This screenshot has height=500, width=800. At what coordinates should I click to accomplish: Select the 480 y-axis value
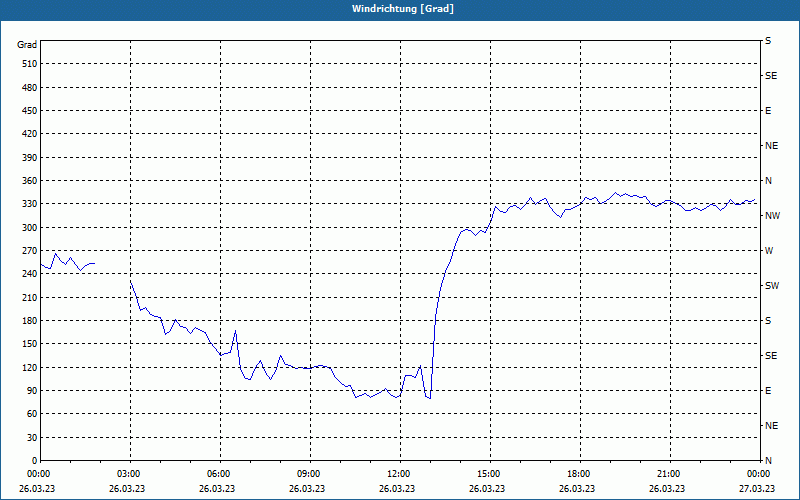[x=29, y=88]
